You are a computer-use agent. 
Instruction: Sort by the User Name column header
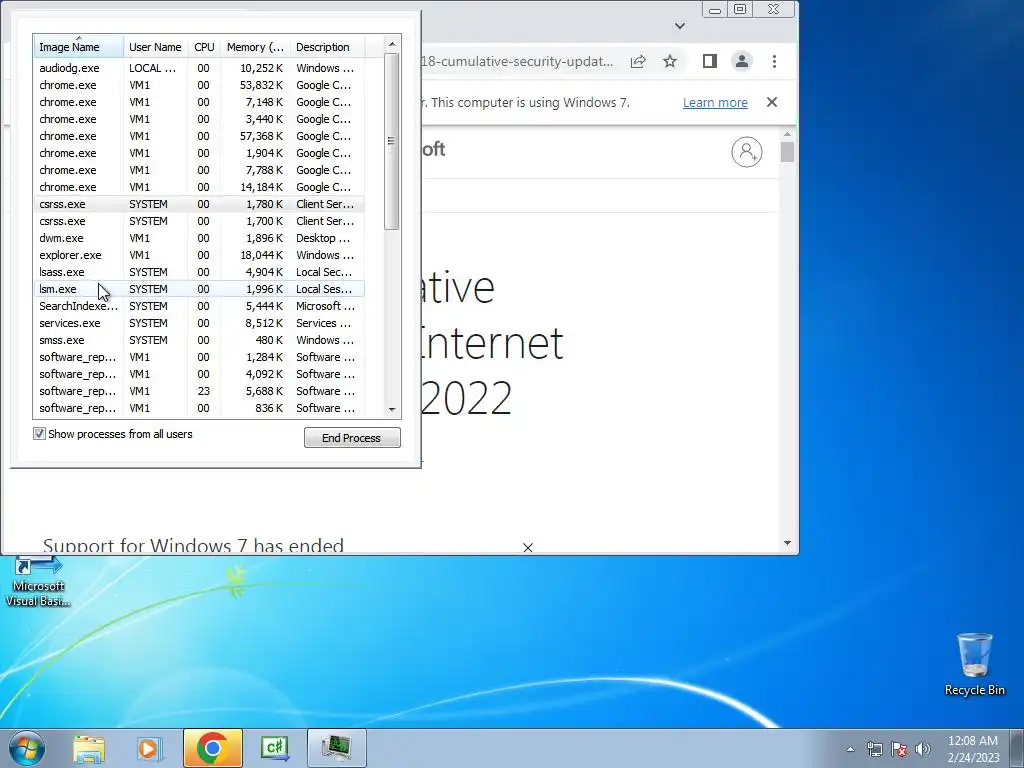(155, 47)
